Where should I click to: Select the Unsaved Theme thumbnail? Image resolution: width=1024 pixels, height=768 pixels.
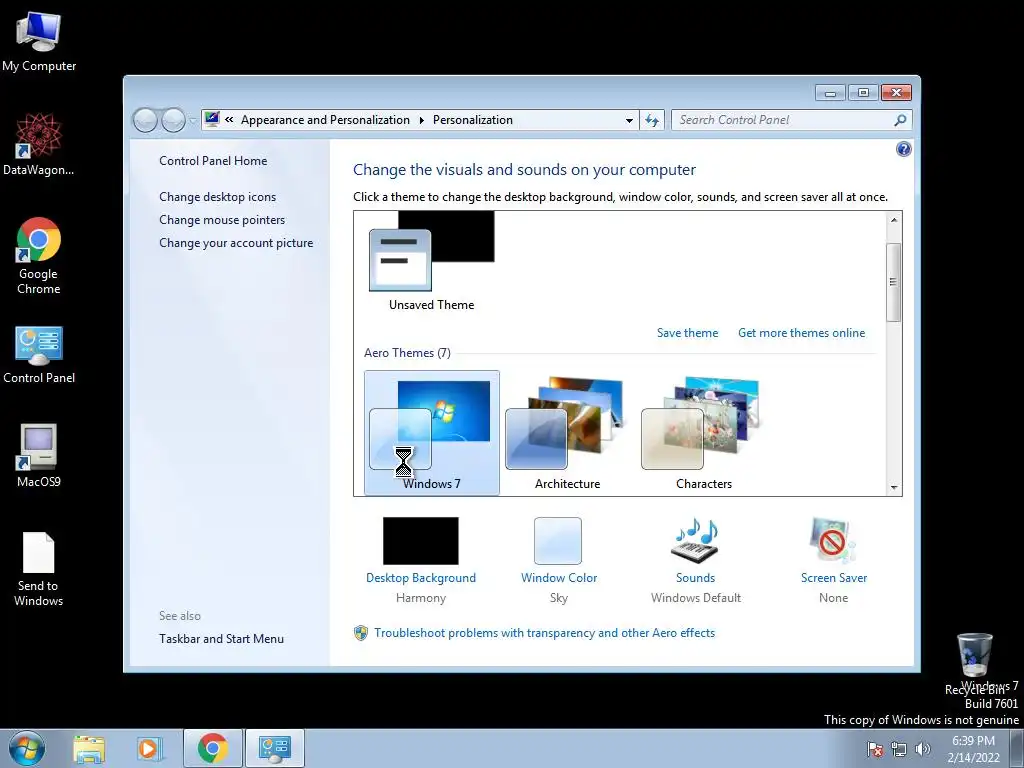click(431, 262)
